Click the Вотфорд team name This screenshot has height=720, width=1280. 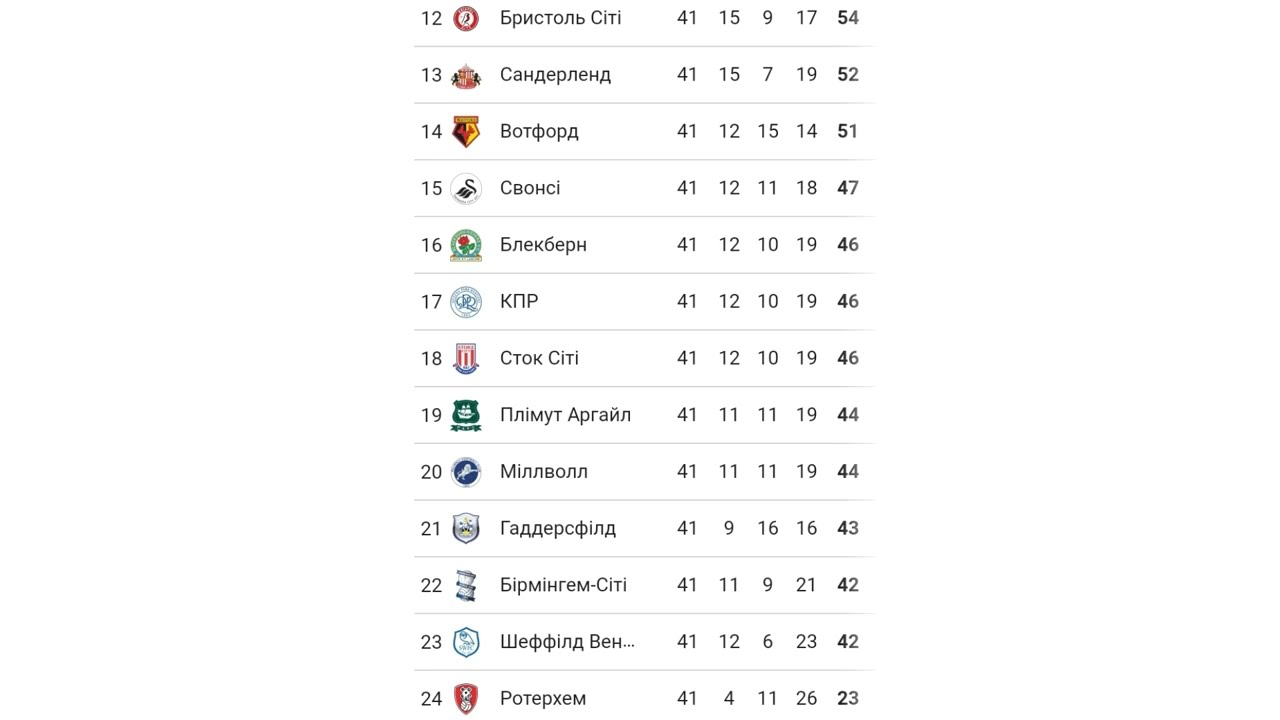click(x=539, y=131)
